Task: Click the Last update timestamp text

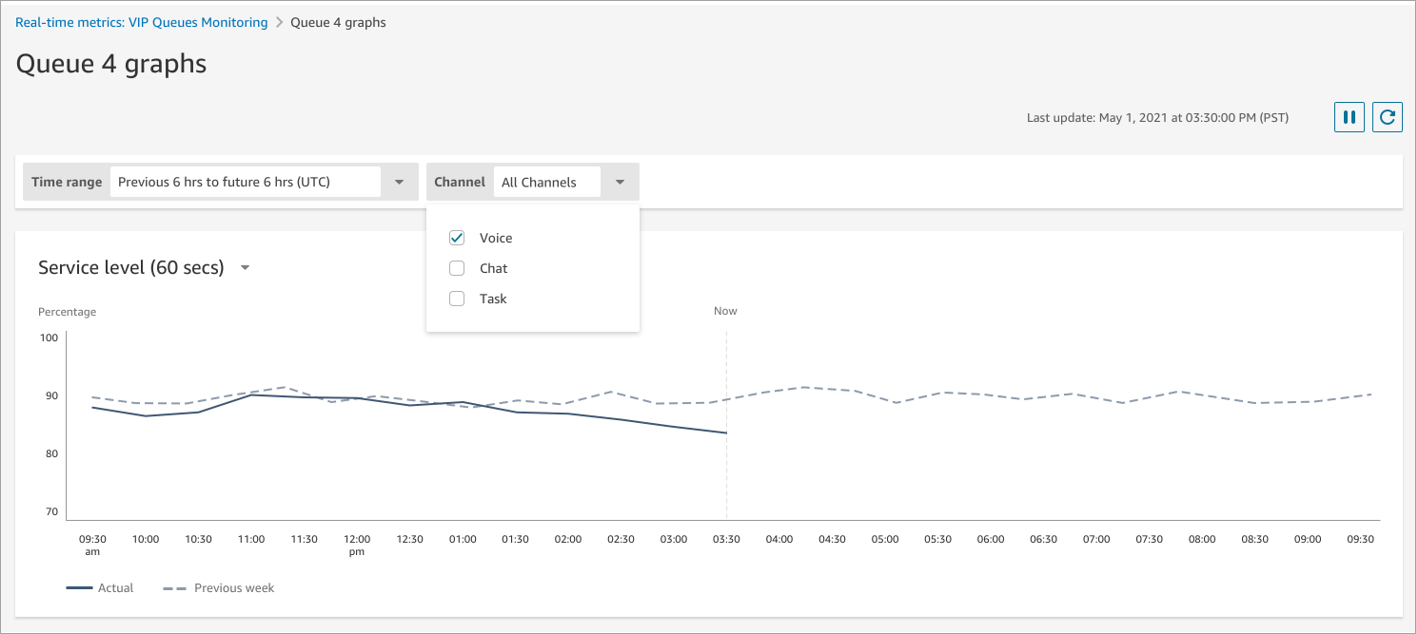Action: [1157, 118]
